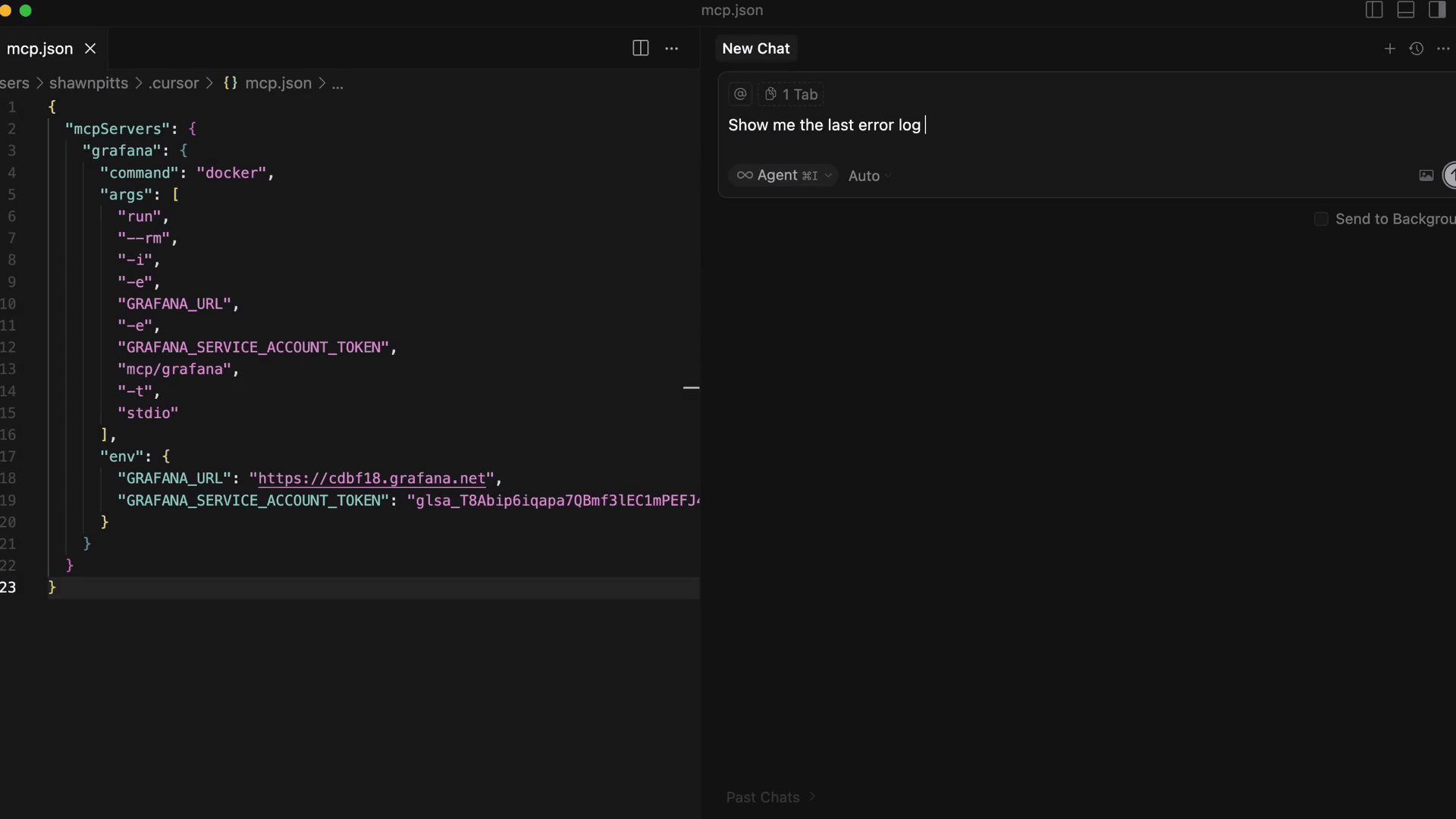Open the Auto model dropdown
The width and height of the screenshot is (1456, 819).
(x=869, y=176)
